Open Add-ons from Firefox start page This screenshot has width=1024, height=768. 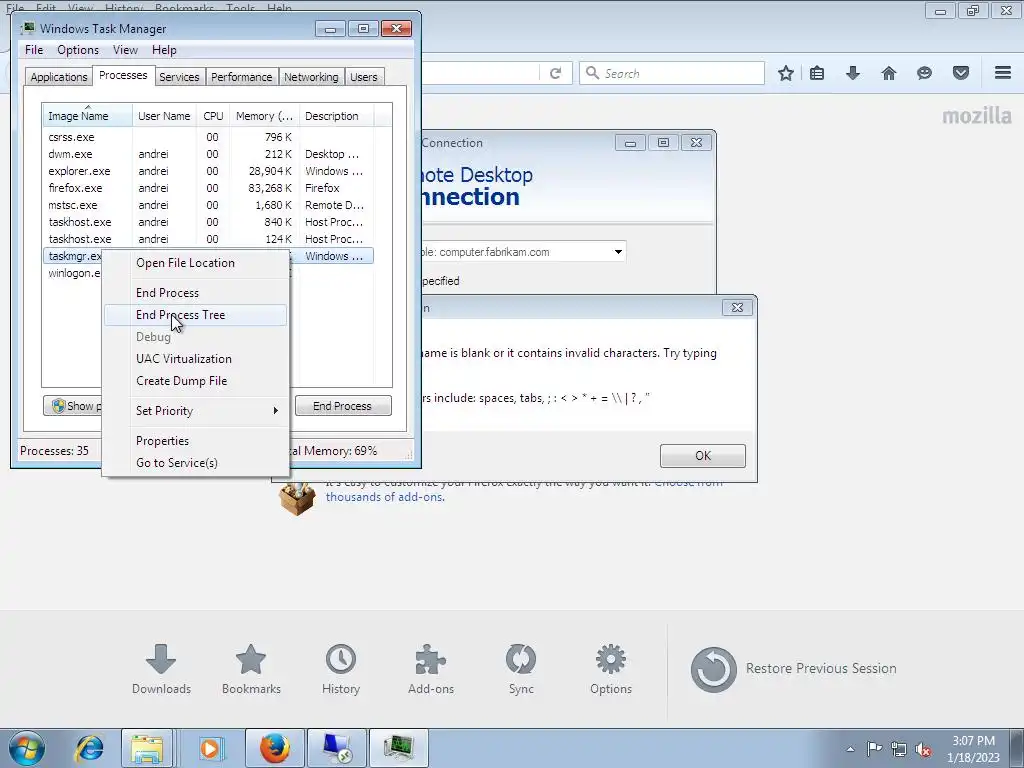coord(431,669)
